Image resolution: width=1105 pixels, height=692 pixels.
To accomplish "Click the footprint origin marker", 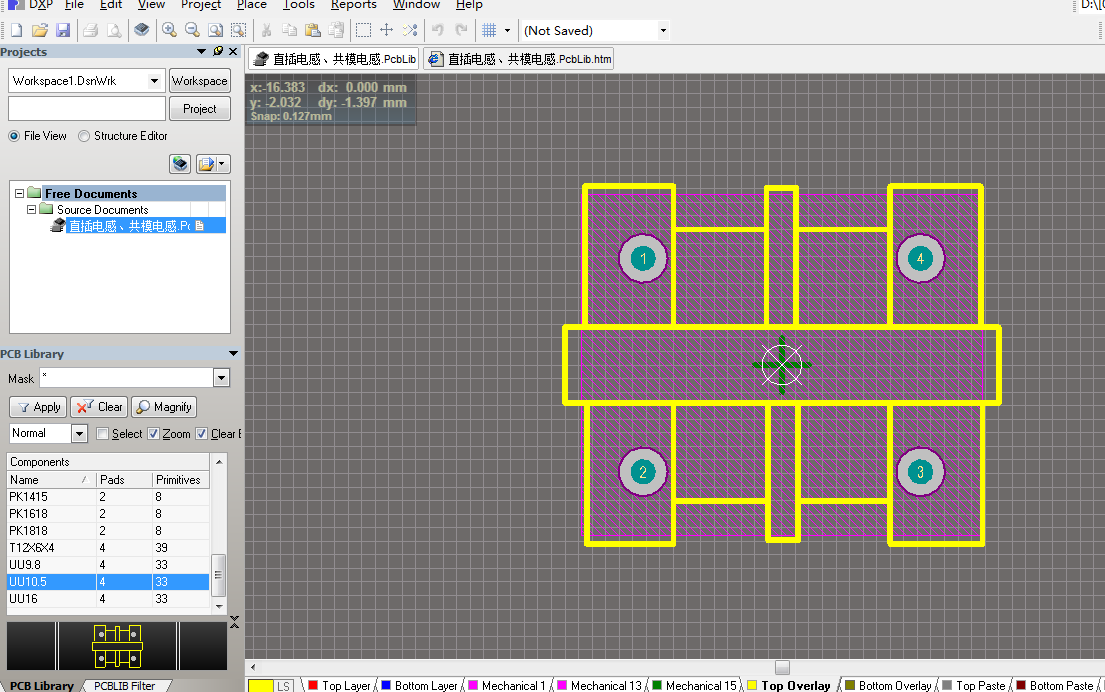I will click(782, 365).
